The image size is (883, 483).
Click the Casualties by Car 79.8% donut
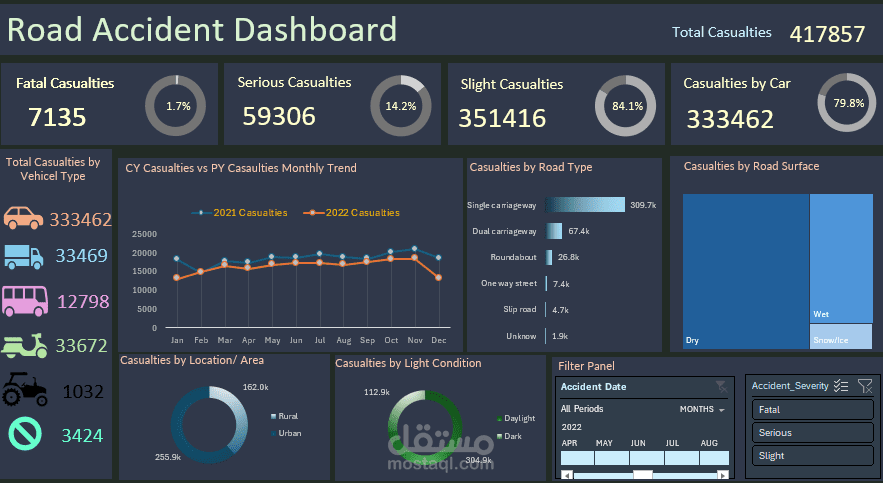pos(847,102)
